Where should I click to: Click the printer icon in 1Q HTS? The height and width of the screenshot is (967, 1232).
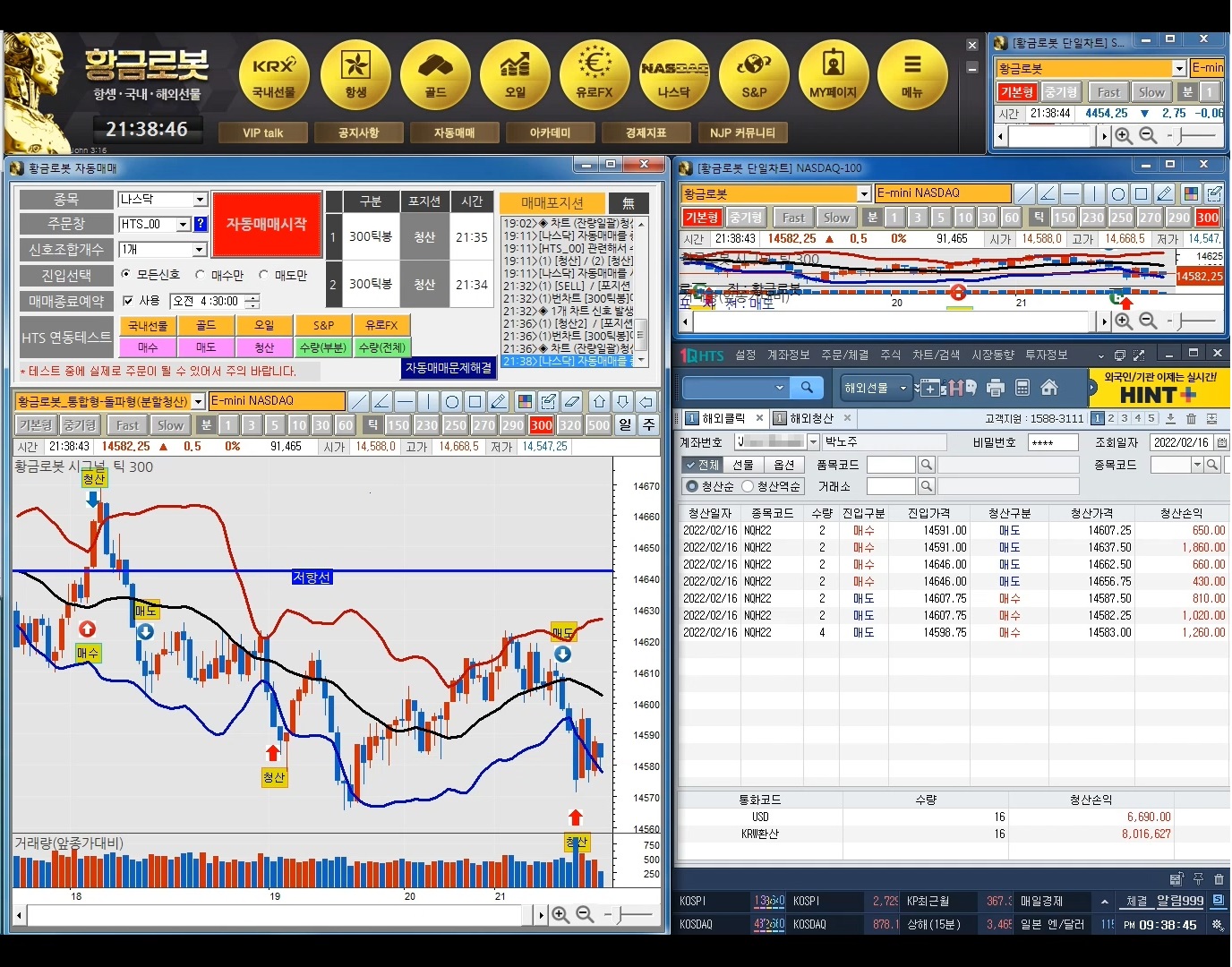click(995, 388)
